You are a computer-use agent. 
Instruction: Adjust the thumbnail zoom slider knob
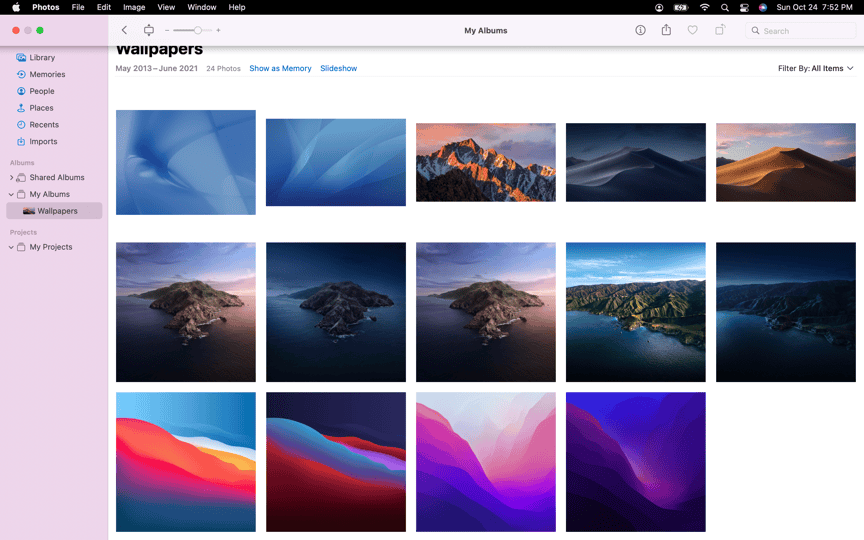pos(197,30)
